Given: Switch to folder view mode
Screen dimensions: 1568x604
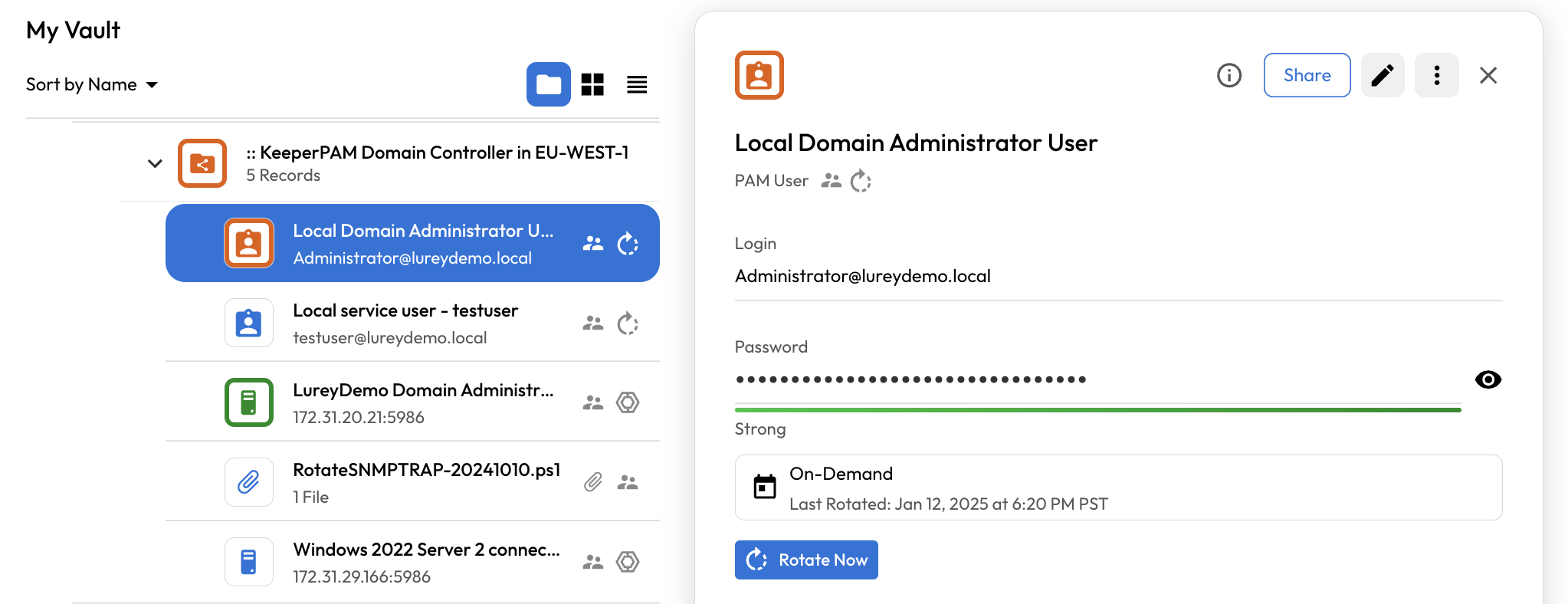Looking at the screenshot, I should (548, 84).
